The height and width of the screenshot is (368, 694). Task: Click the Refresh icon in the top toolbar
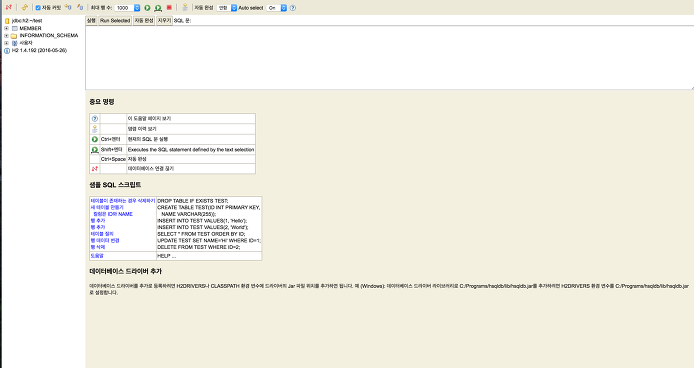pos(24,8)
